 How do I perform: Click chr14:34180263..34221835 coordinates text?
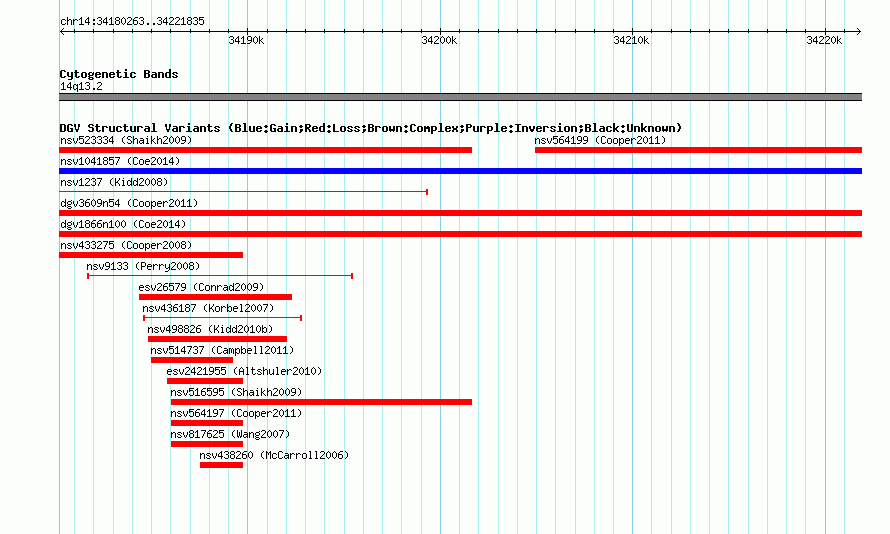pyautogui.click(x=132, y=21)
